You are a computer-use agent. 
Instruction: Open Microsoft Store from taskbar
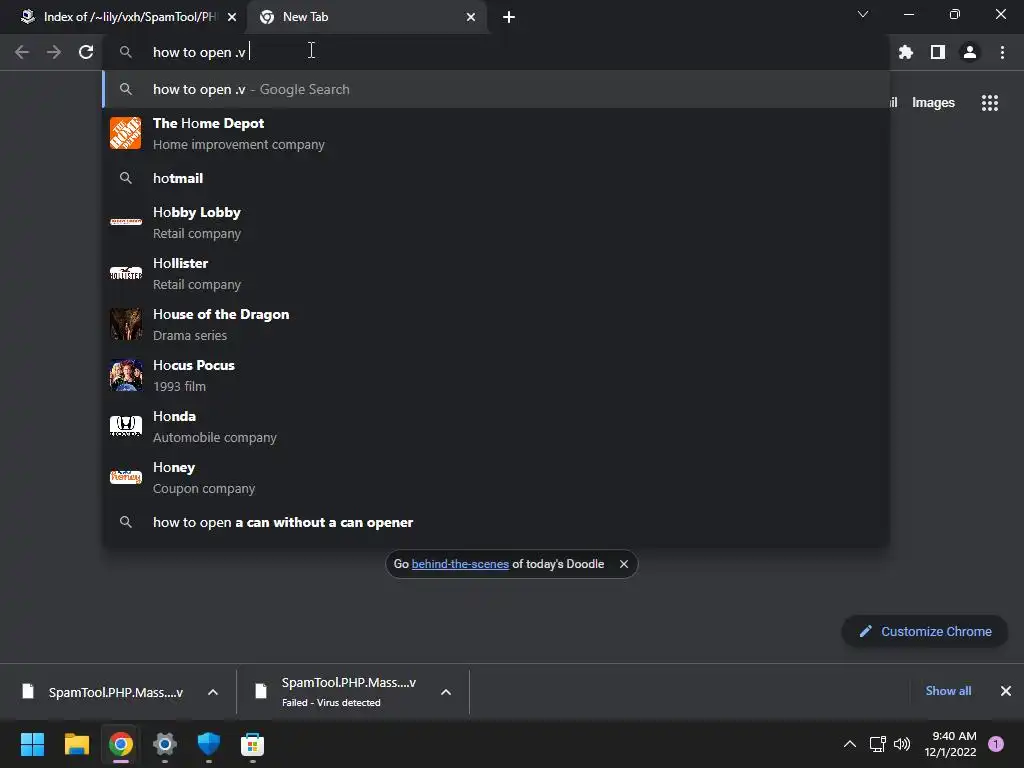pyautogui.click(x=252, y=744)
